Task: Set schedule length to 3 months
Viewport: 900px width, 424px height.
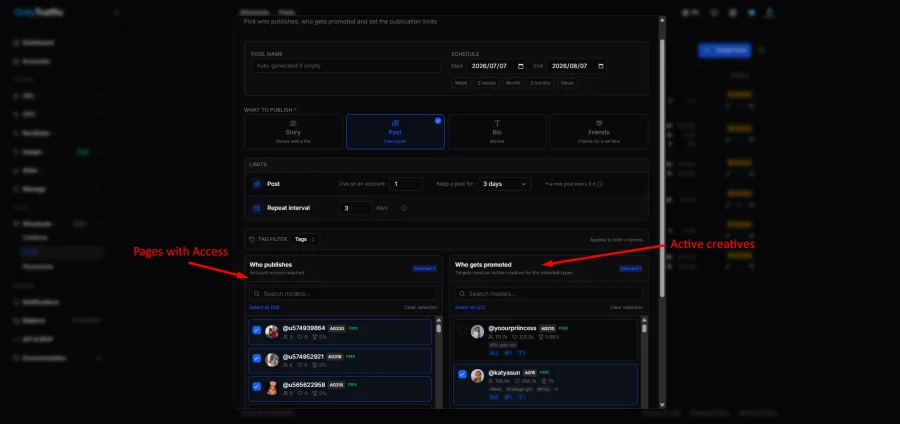Action: point(540,83)
